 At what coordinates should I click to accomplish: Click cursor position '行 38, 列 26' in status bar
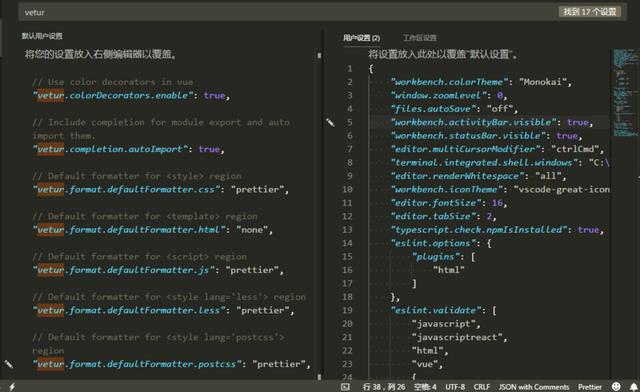coord(384,387)
